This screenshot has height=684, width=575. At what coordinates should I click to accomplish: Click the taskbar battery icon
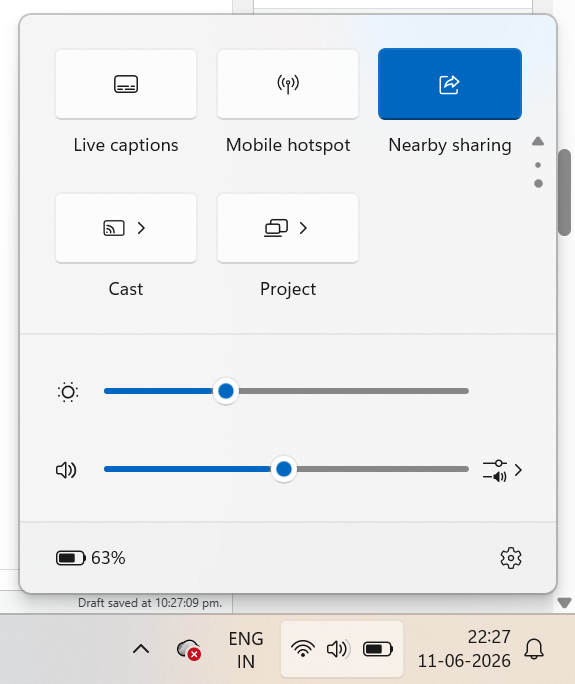pyautogui.click(x=378, y=649)
